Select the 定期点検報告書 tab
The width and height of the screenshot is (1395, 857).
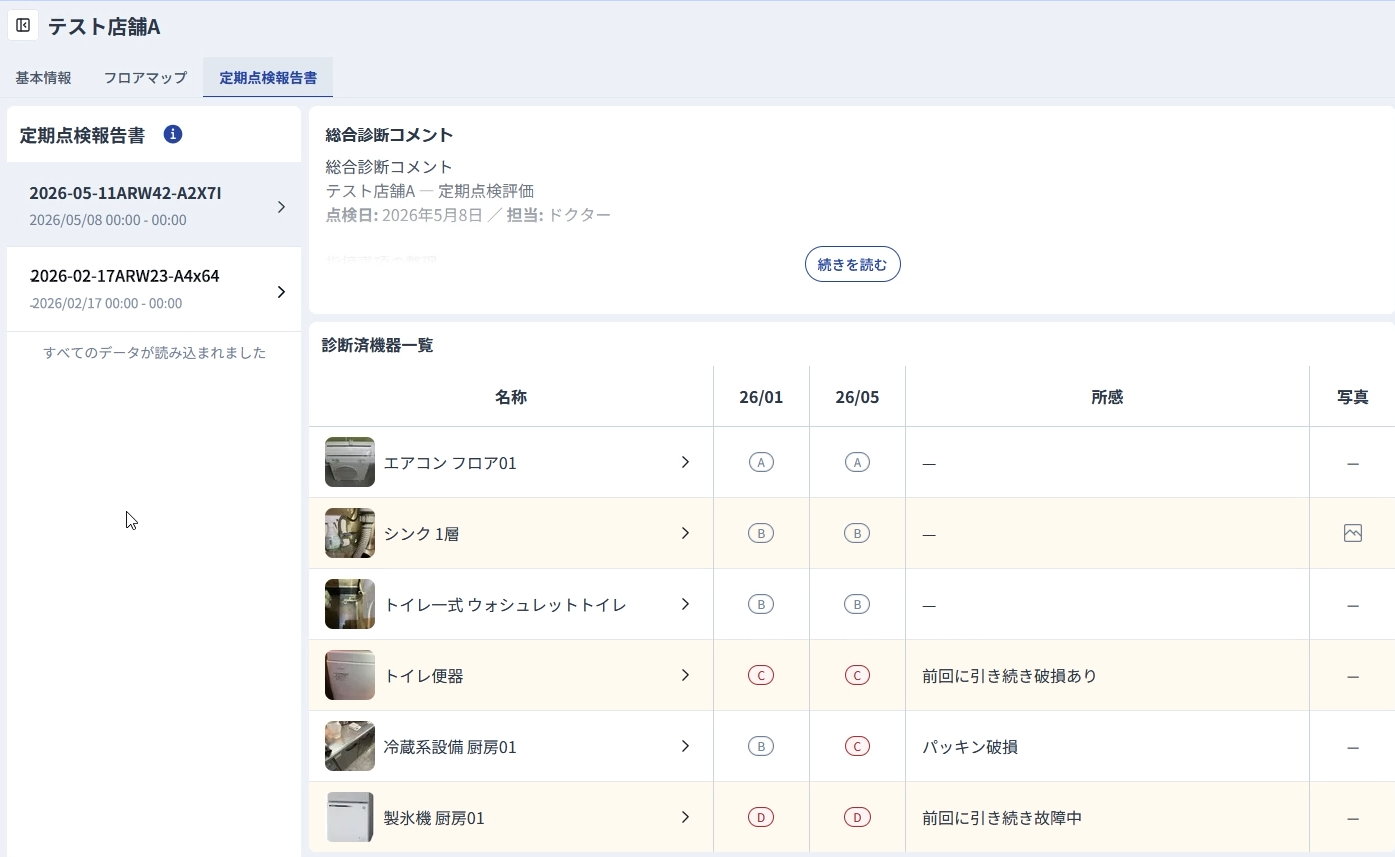[268, 77]
